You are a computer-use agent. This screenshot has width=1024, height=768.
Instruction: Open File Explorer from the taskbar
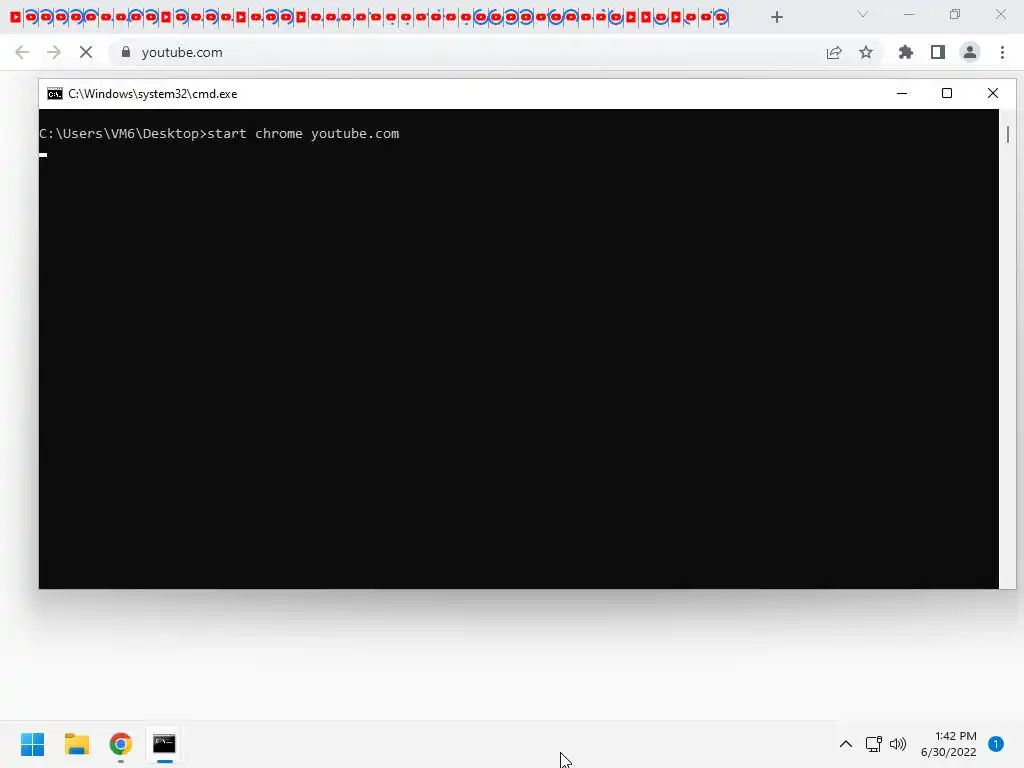click(76, 744)
